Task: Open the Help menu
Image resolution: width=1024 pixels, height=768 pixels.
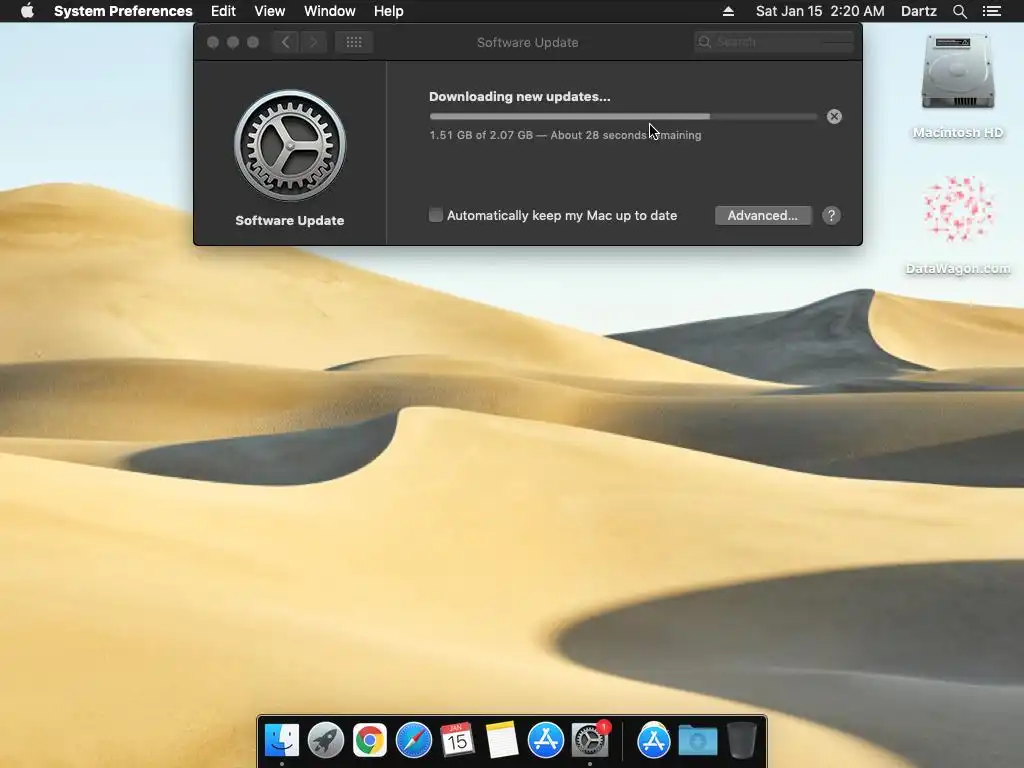Action: (x=389, y=11)
